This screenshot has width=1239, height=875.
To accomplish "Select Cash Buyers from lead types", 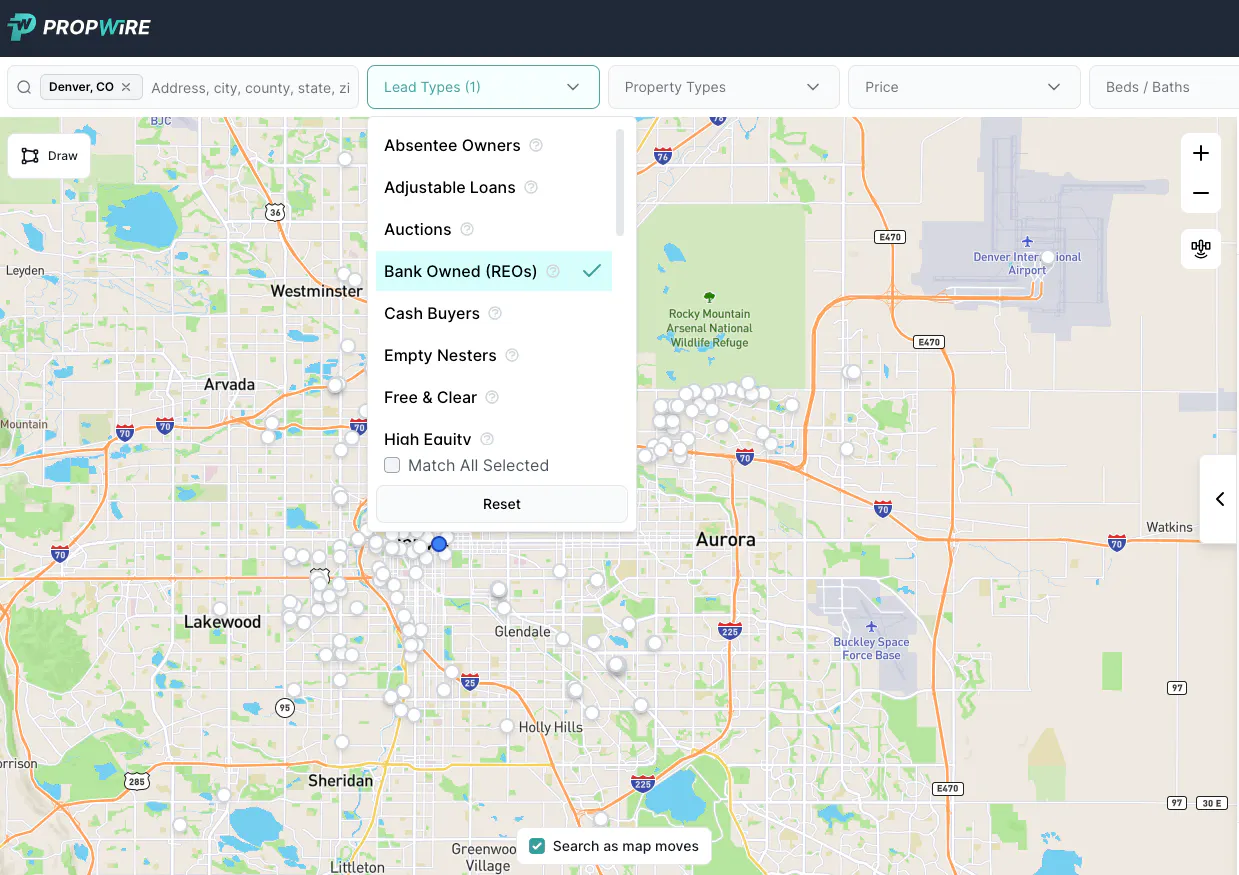I will (431, 313).
